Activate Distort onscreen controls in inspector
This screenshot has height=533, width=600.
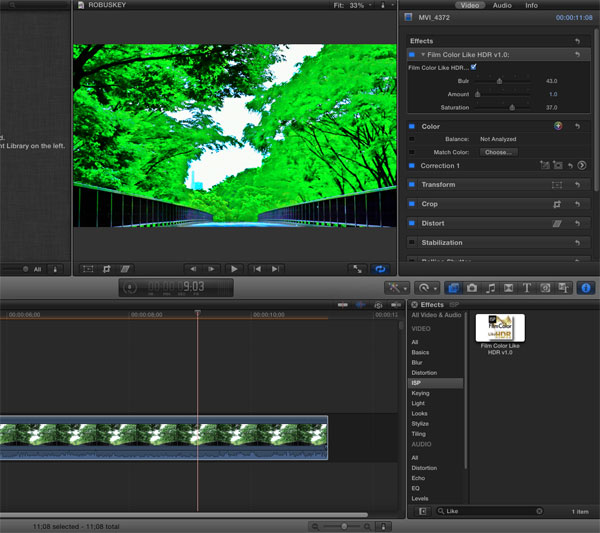(557, 223)
